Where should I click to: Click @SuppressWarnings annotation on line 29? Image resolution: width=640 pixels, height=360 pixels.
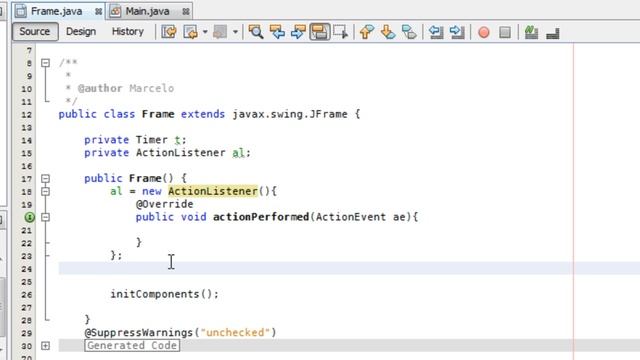coord(138,333)
